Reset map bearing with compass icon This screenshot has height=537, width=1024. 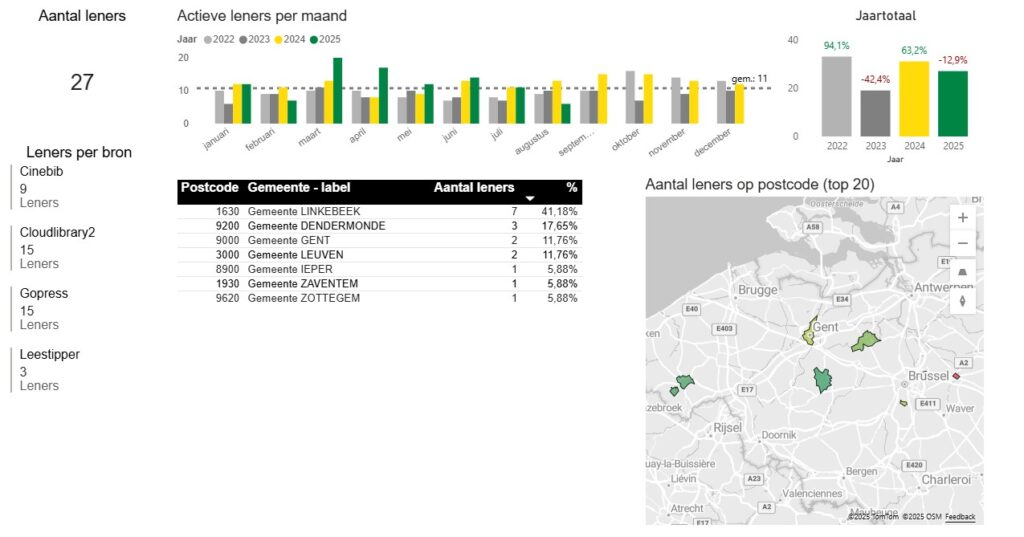pyautogui.click(x=962, y=300)
